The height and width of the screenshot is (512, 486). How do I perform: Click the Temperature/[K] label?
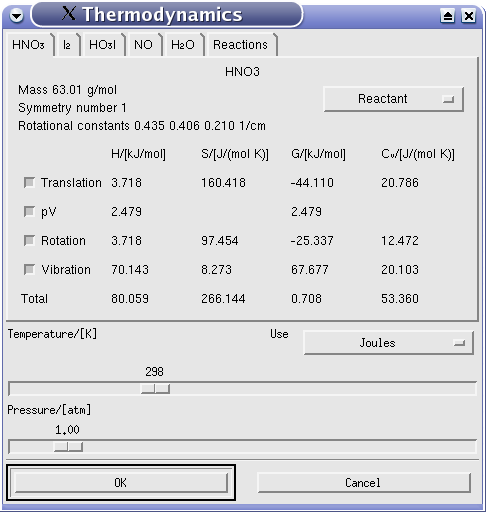52,334
